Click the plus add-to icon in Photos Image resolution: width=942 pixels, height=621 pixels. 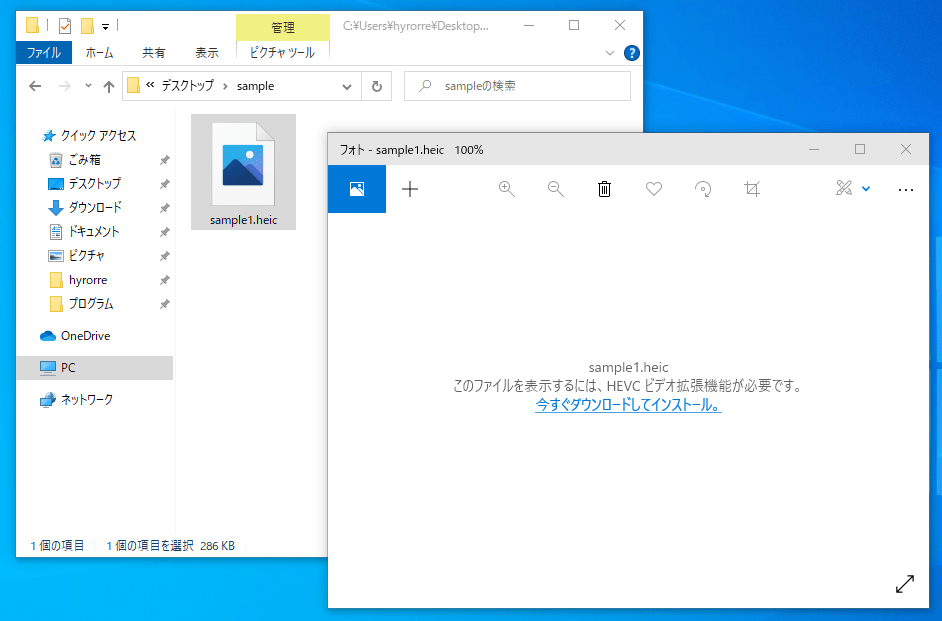410,189
